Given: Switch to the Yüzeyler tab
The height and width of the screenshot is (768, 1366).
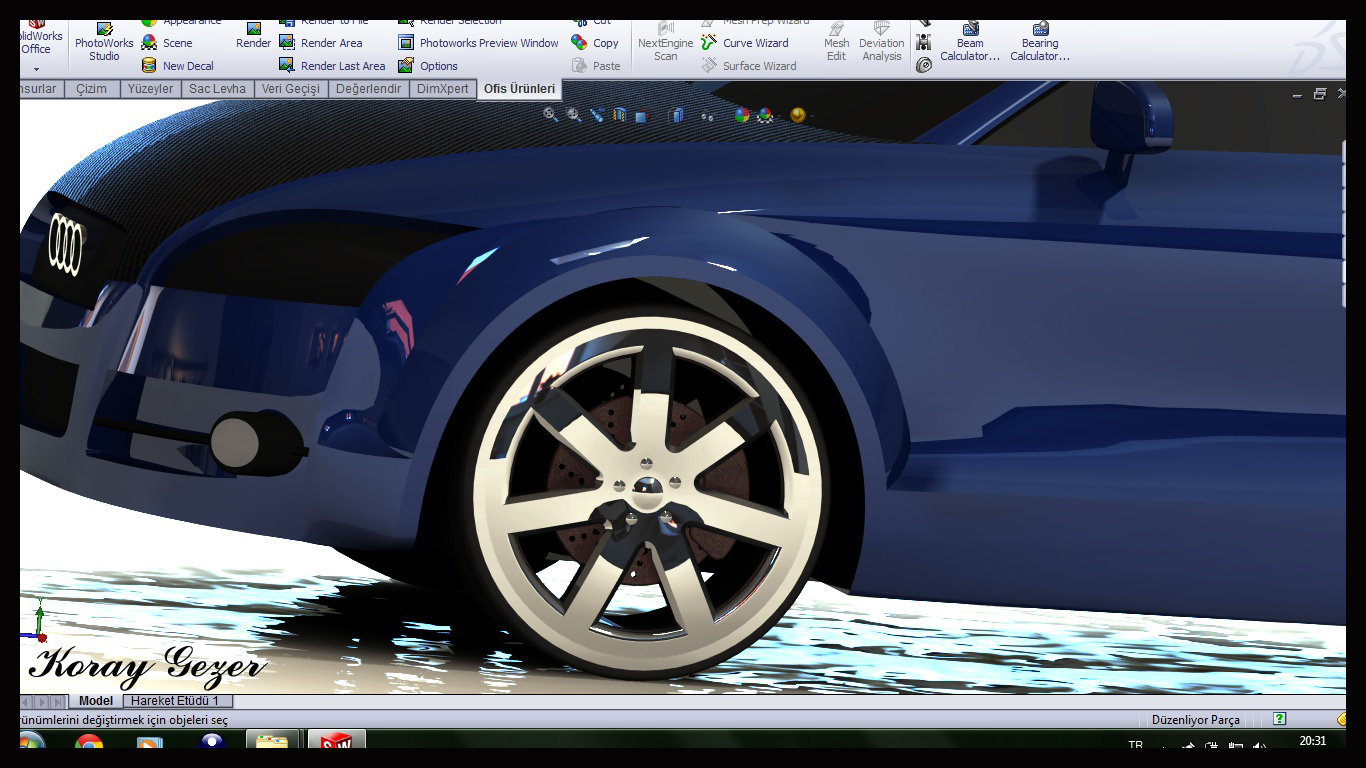Looking at the screenshot, I should [x=150, y=89].
